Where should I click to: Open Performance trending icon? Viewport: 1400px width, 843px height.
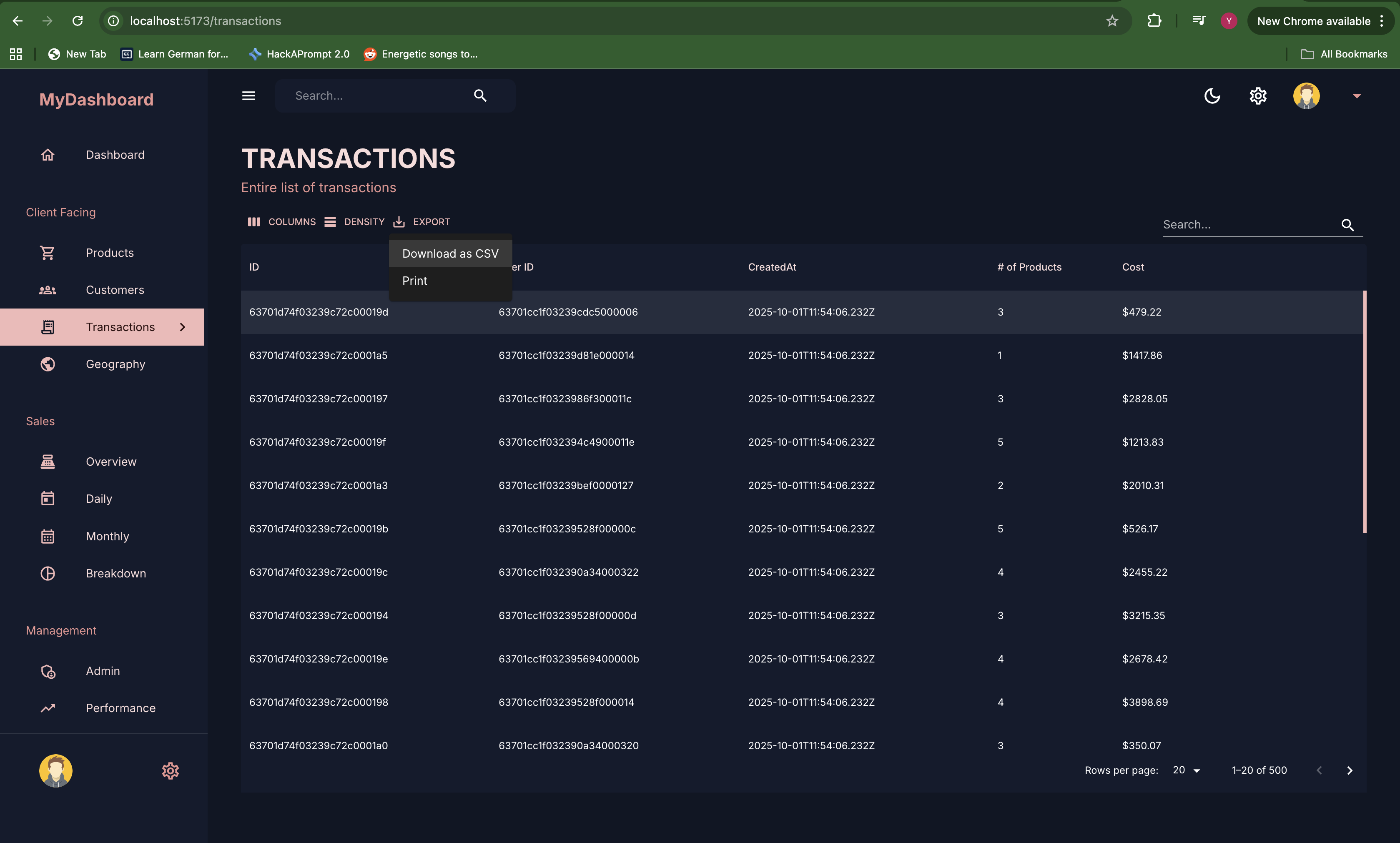pyautogui.click(x=48, y=708)
